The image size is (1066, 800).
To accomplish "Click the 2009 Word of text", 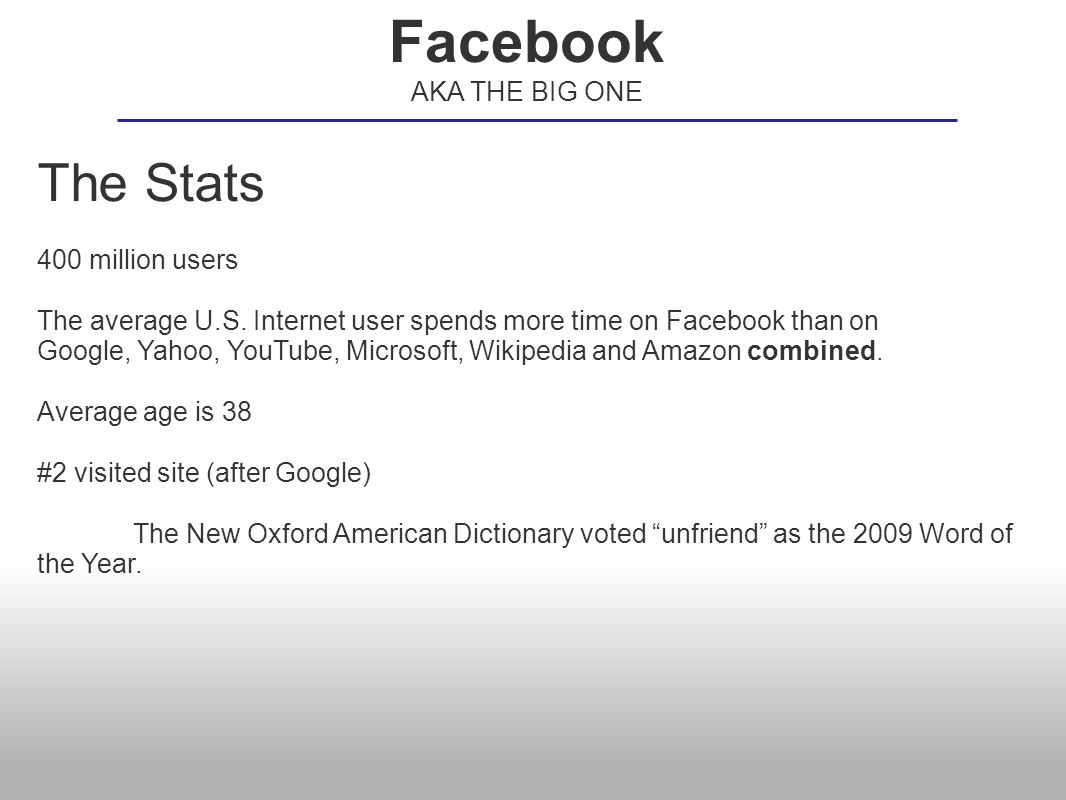I will [933, 534].
